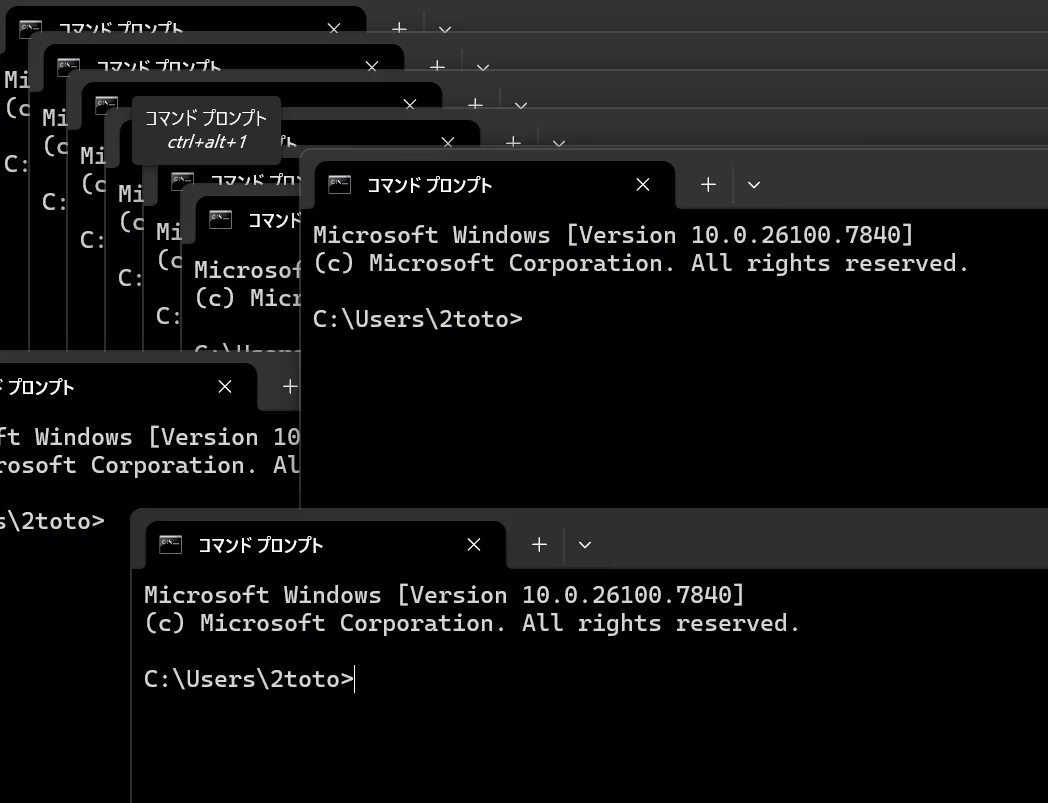Click the cmd icon in the large middle window's tab
The width and height of the screenshot is (1048, 803).
click(340, 185)
